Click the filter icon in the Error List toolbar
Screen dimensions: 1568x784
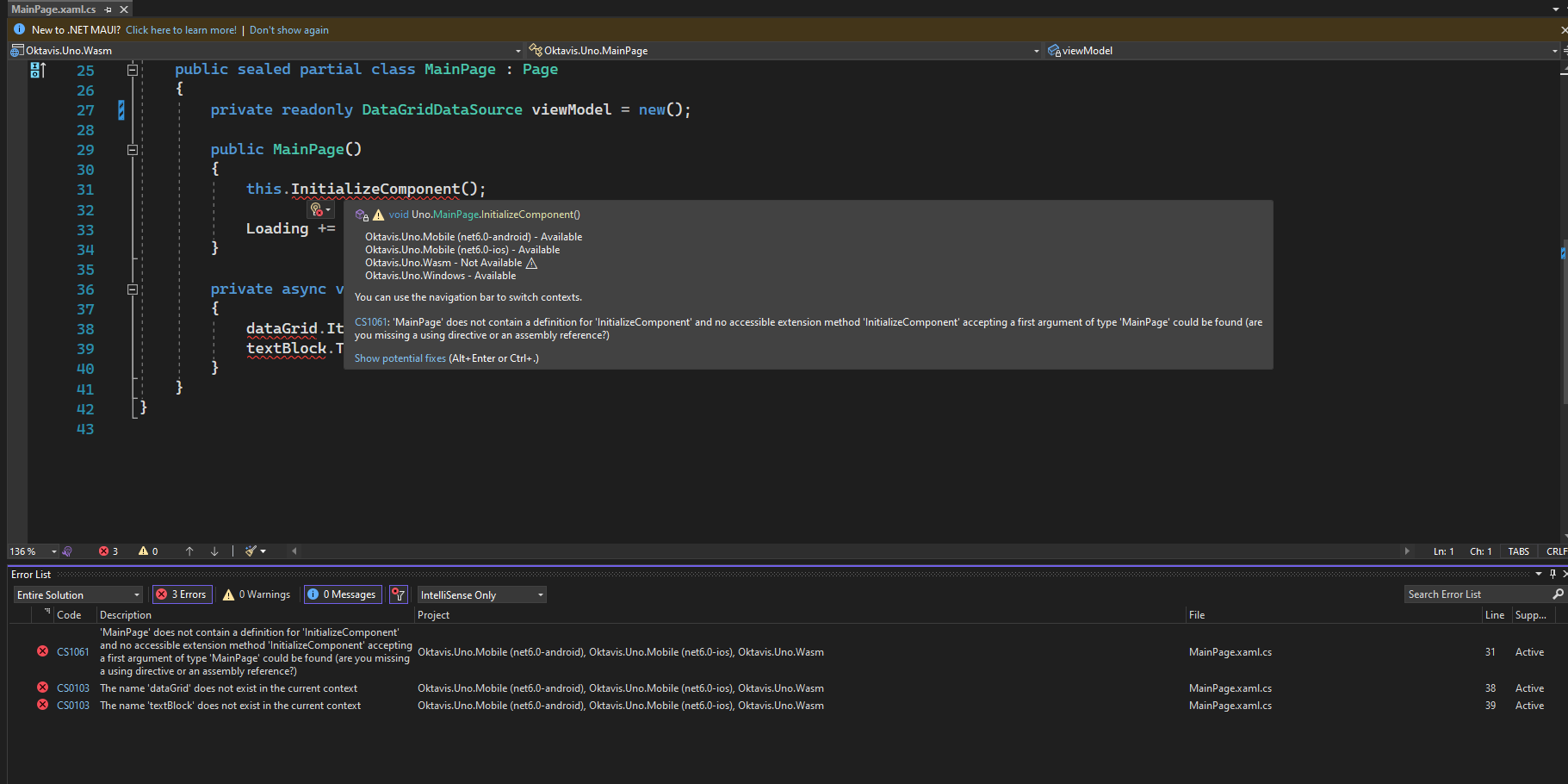tap(398, 594)
